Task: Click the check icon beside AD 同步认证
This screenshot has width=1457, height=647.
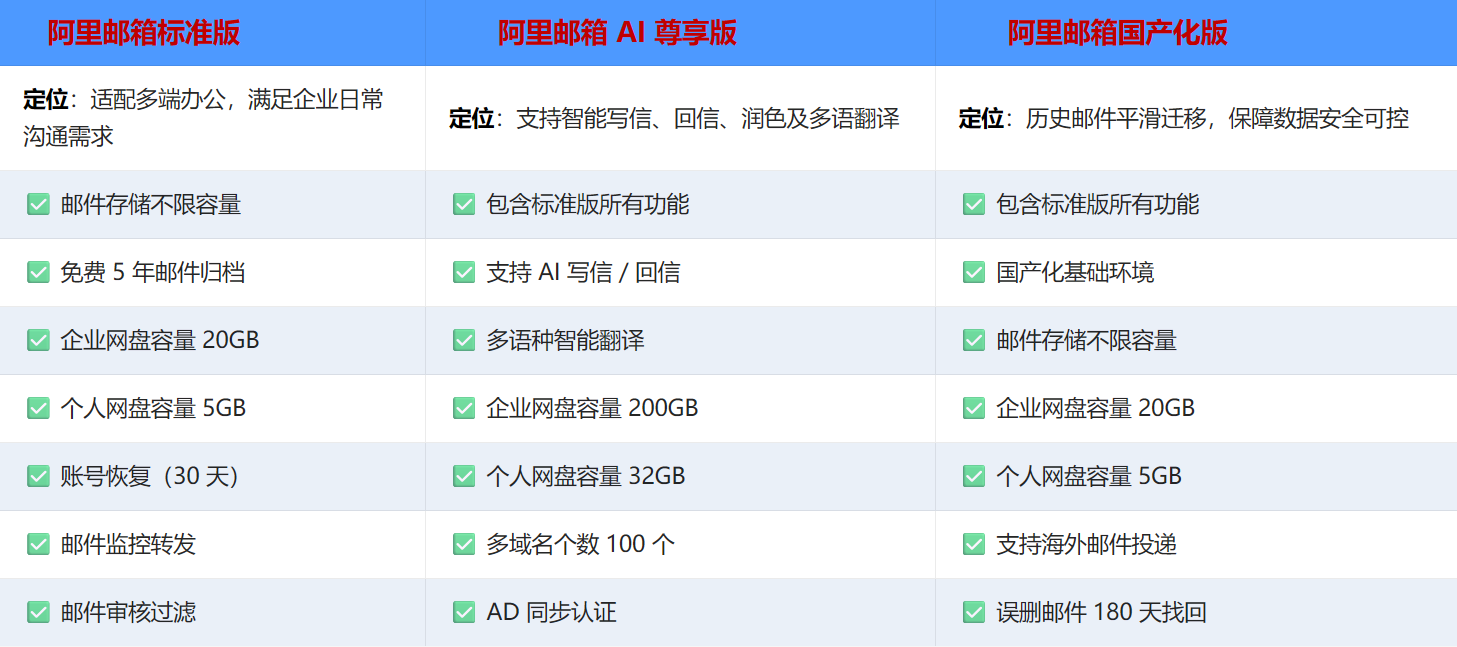Action: coord(464,612)
